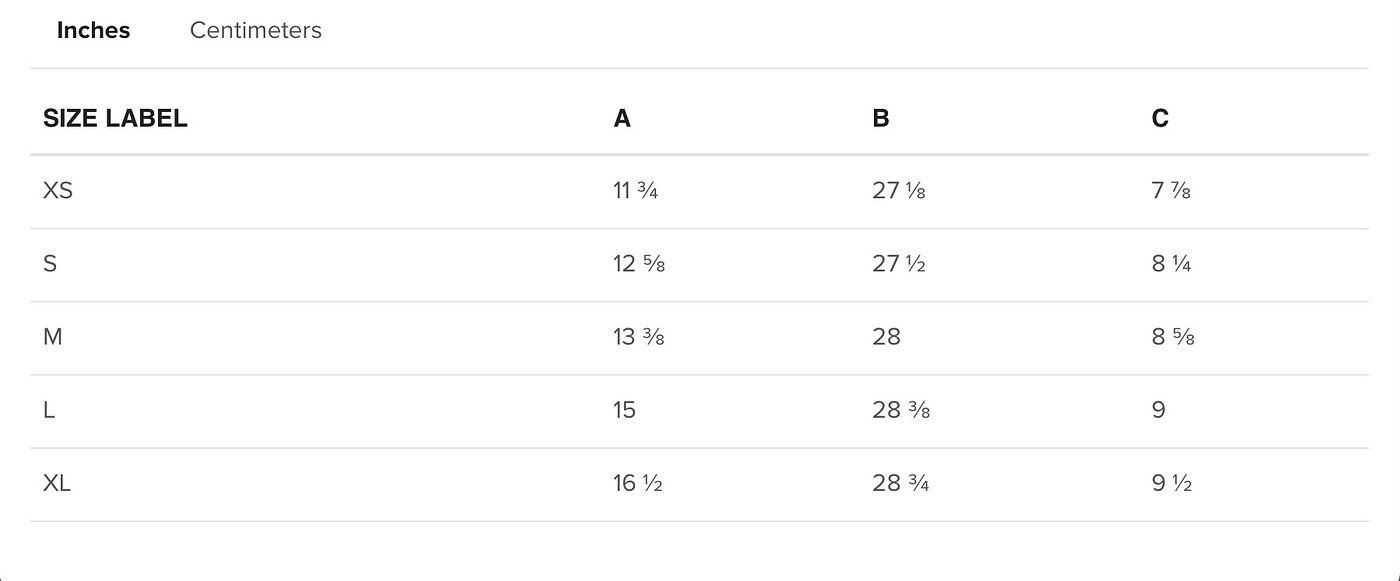Screen dimensions: 1400x581
Task: Click the 28 ⅜ value for size L
Action: point(901,410)
